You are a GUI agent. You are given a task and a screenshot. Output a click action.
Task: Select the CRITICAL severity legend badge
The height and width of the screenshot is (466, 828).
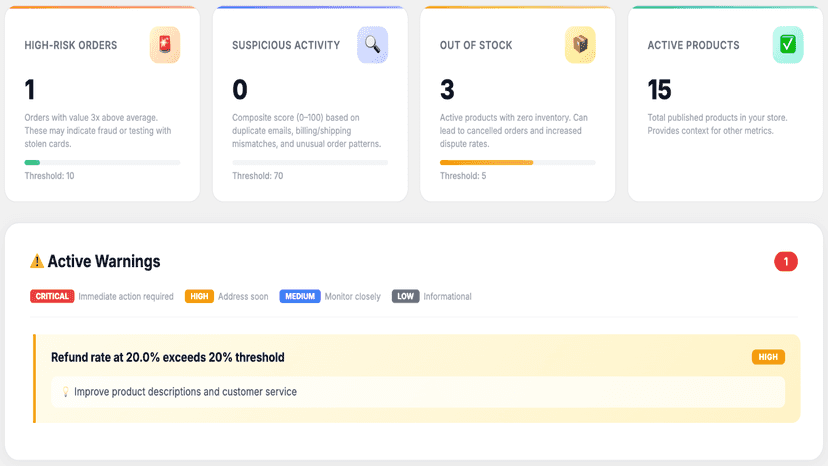tap(52, 296)
